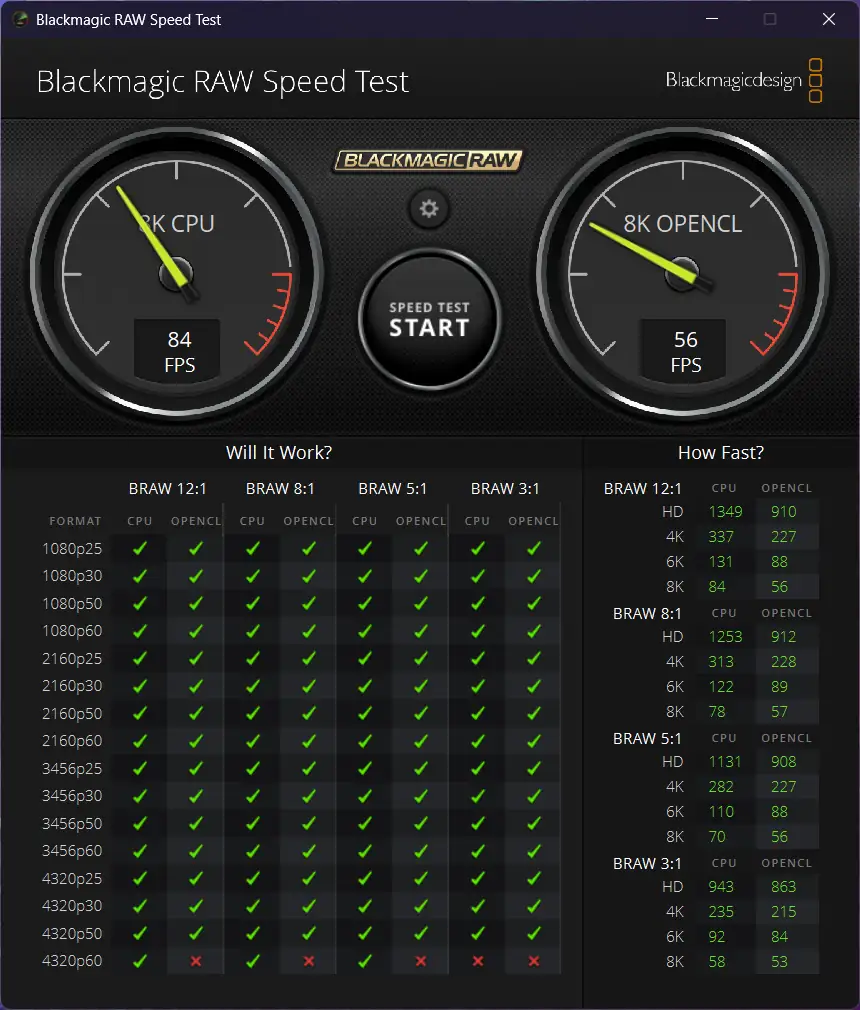
Task: Click BRAW 12:1 6K CPU value 131
Action: (720, 562)
